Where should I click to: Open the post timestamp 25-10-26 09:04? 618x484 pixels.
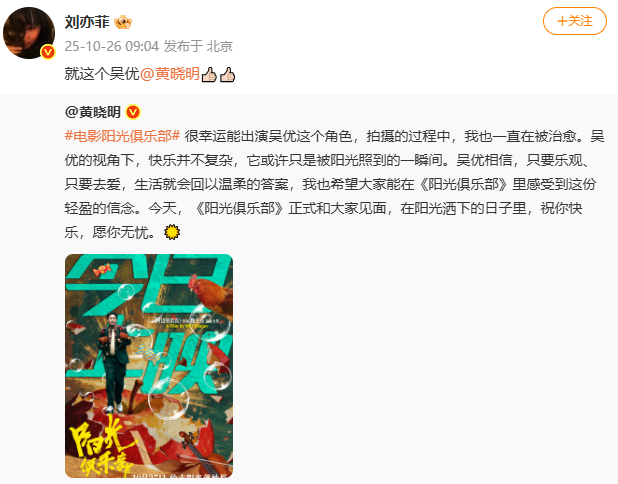[112, 46]
